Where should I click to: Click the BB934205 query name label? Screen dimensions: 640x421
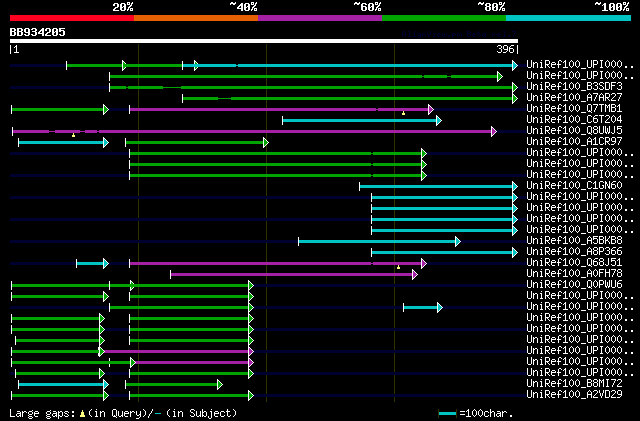[38, 32]
